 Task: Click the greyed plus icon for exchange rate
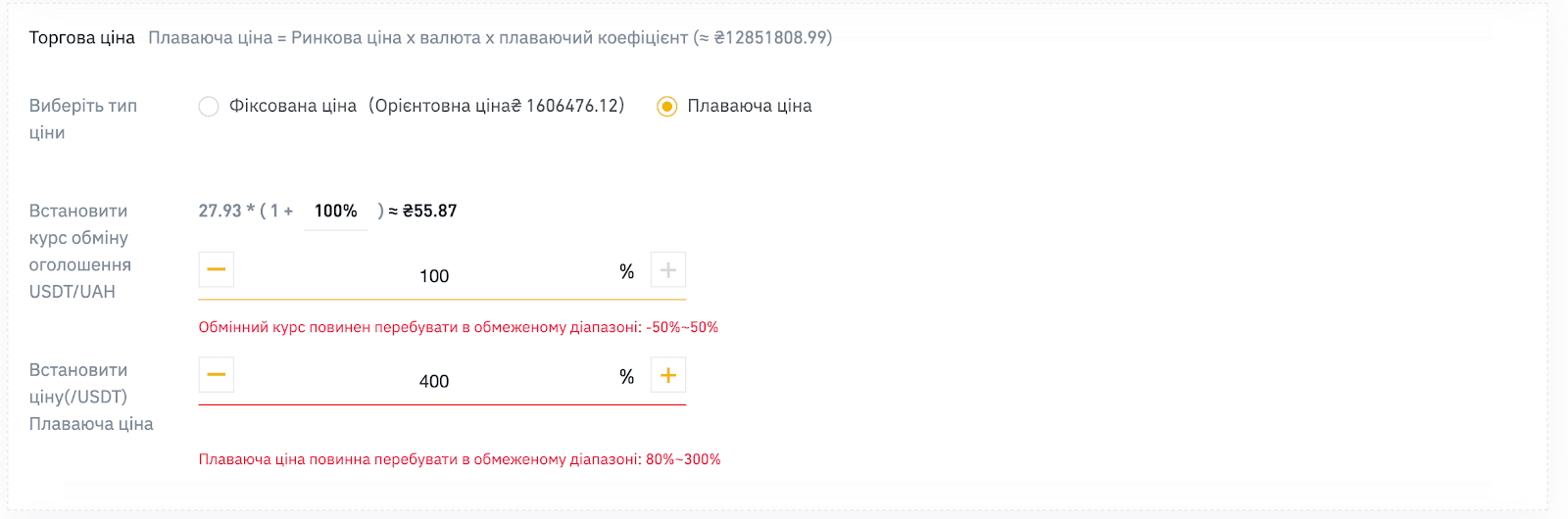pyautogui.click(x=668, y=269)
